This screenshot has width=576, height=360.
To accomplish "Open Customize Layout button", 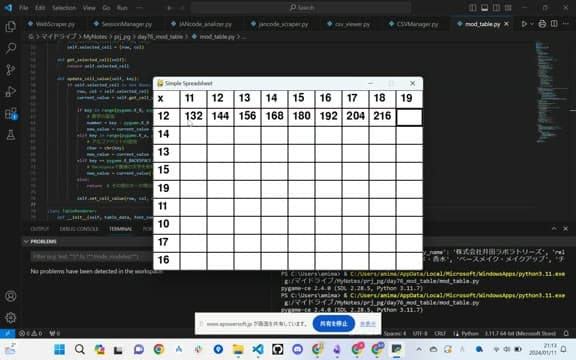I will (x=508, y=8).
